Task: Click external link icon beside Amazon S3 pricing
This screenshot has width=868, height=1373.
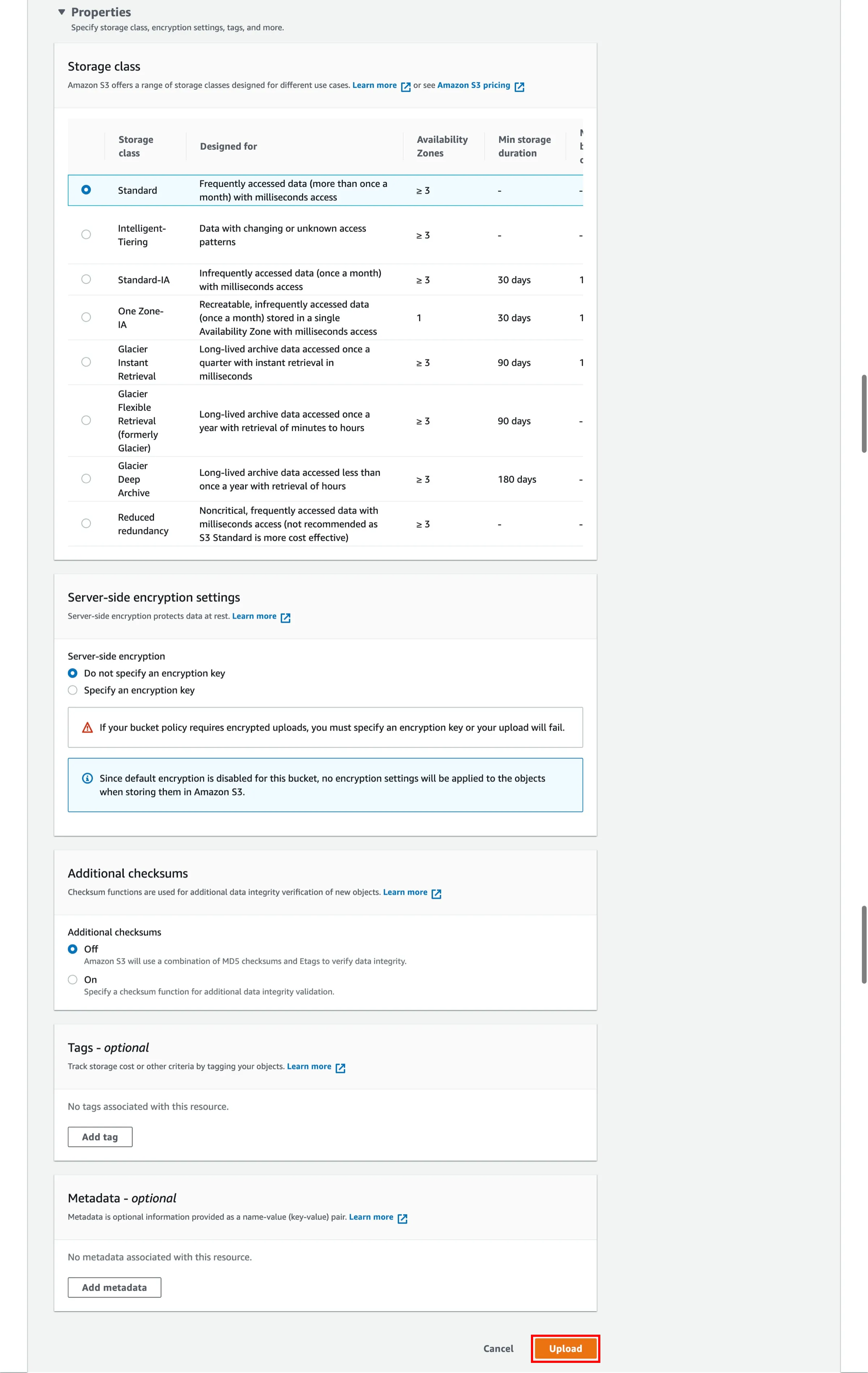Action: click(519, 87)
